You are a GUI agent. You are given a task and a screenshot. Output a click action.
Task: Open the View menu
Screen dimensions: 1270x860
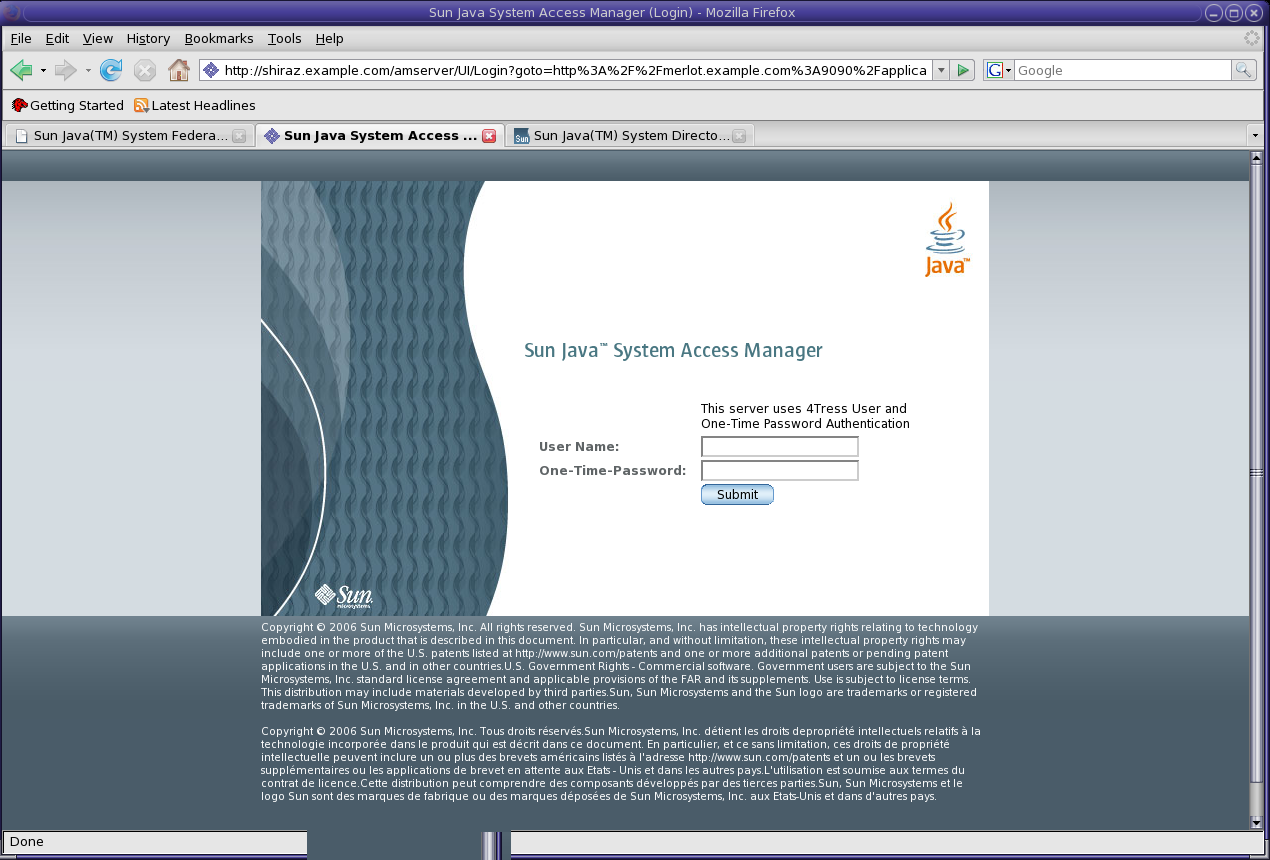pyautogui.click(x=98, y=38)
